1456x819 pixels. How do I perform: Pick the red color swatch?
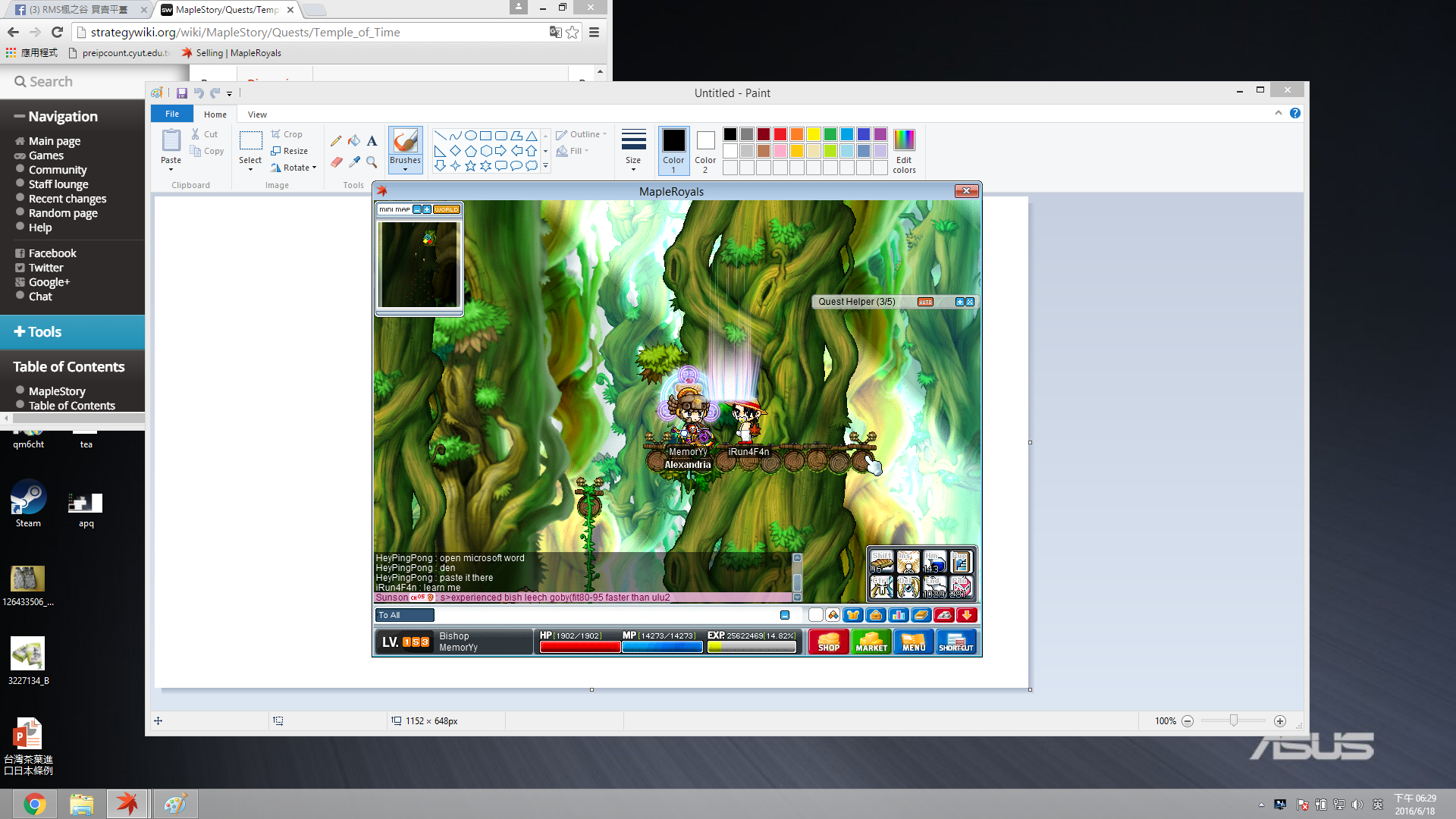pyautogui.click(x=780, y=134)
